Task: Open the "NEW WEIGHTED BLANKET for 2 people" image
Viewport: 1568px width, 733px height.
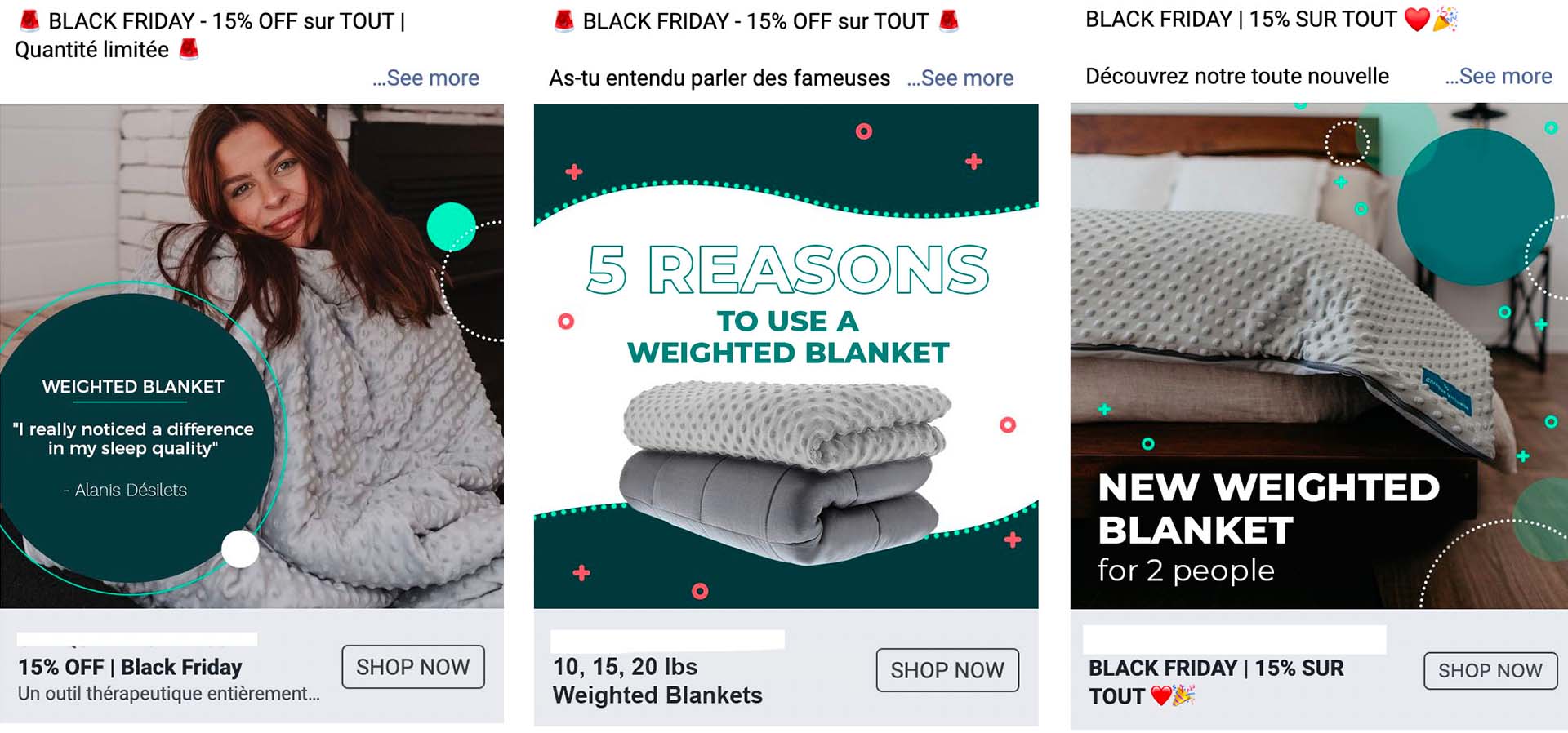Action: pos(1318,356)
